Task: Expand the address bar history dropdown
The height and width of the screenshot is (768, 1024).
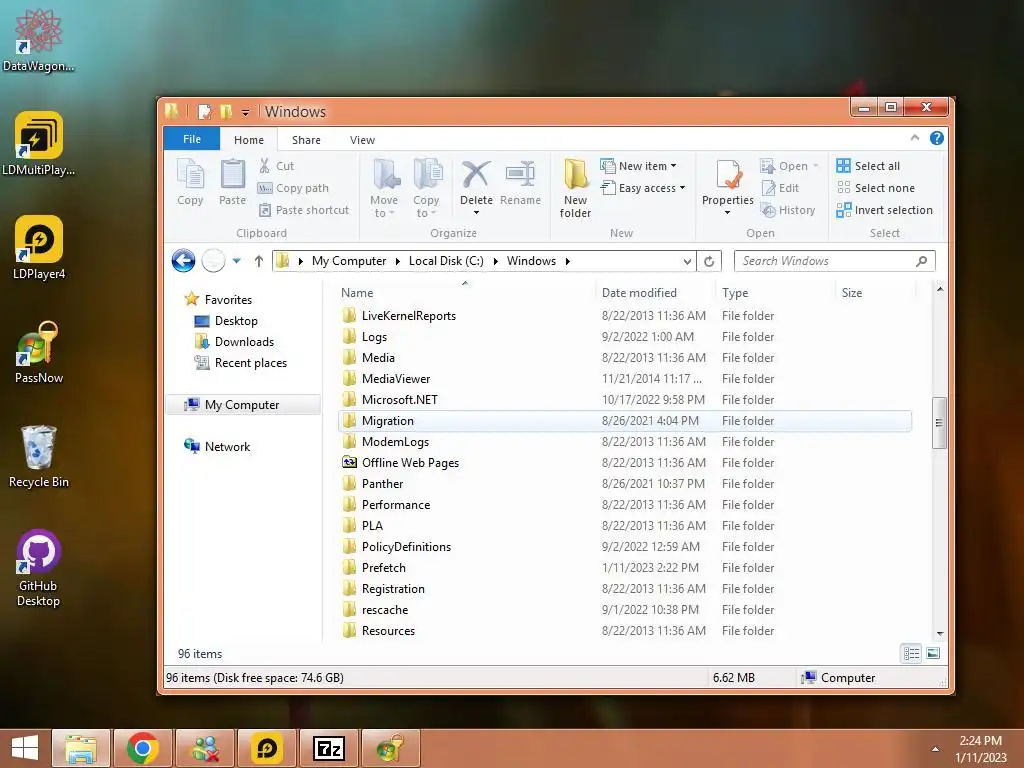Action: 687,261
